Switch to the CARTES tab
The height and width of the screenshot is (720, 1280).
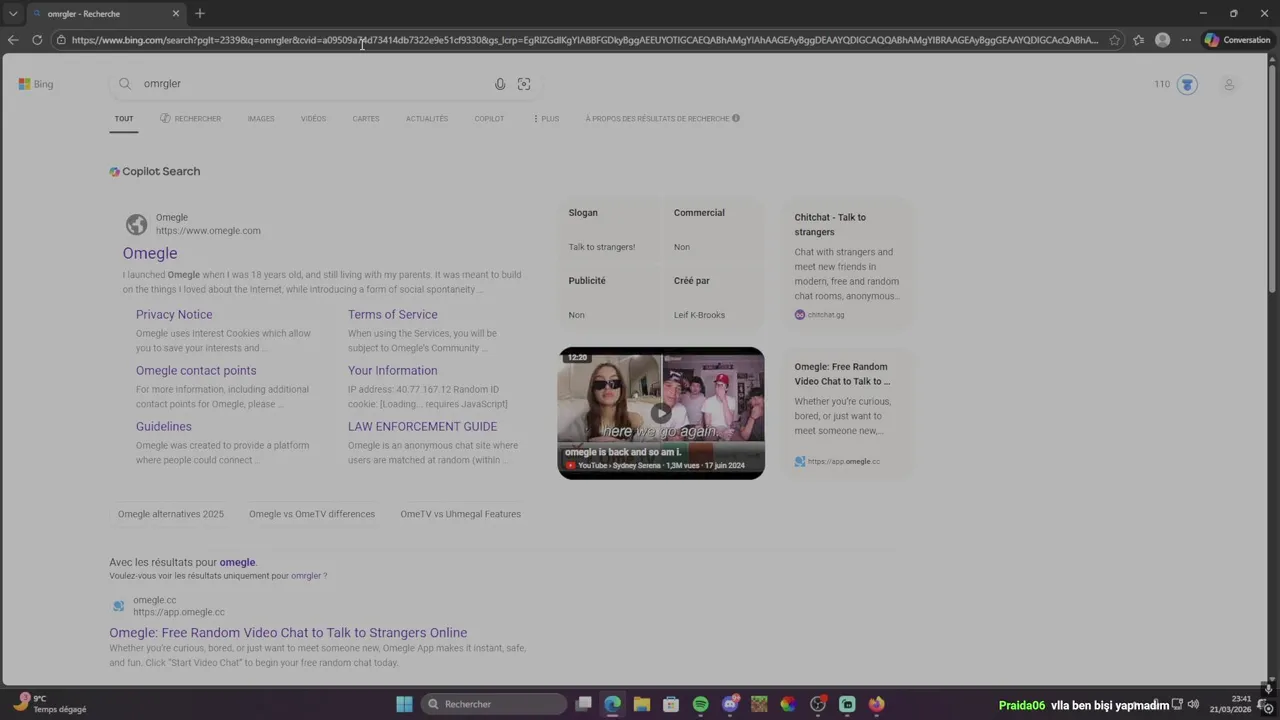point(366,118)
